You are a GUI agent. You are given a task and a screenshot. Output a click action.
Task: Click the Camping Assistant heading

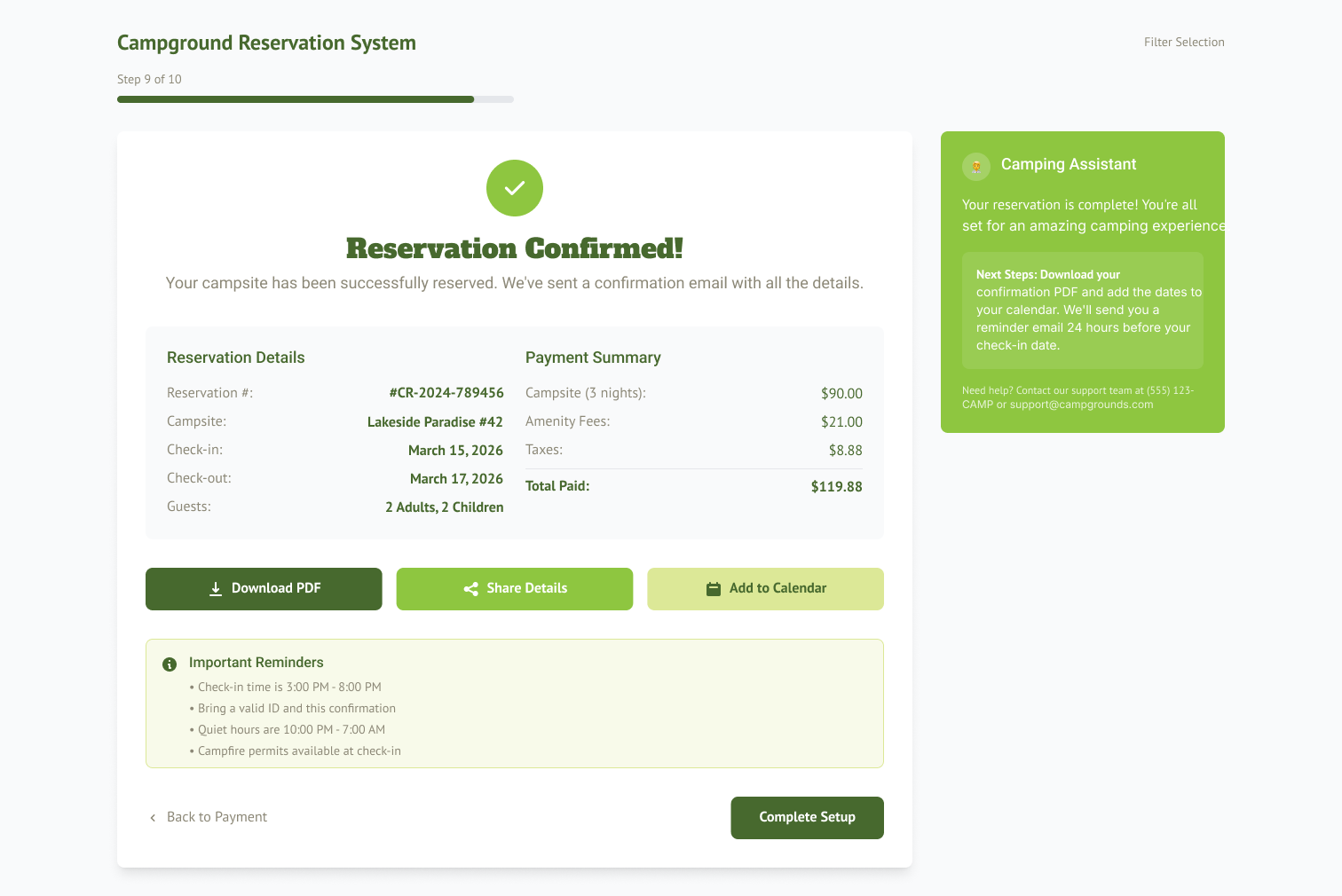tap(1069, 164)
